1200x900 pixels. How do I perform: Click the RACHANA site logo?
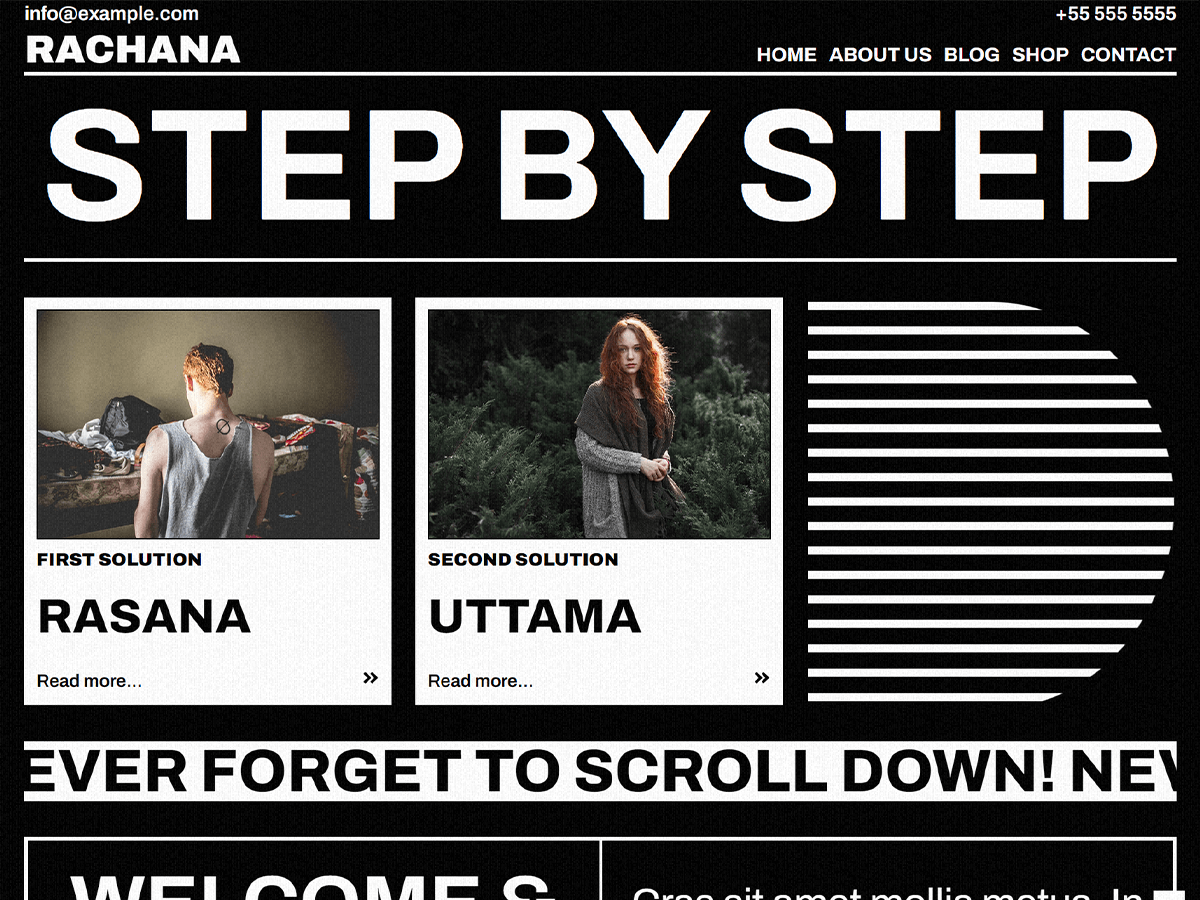tap(133, 50)
